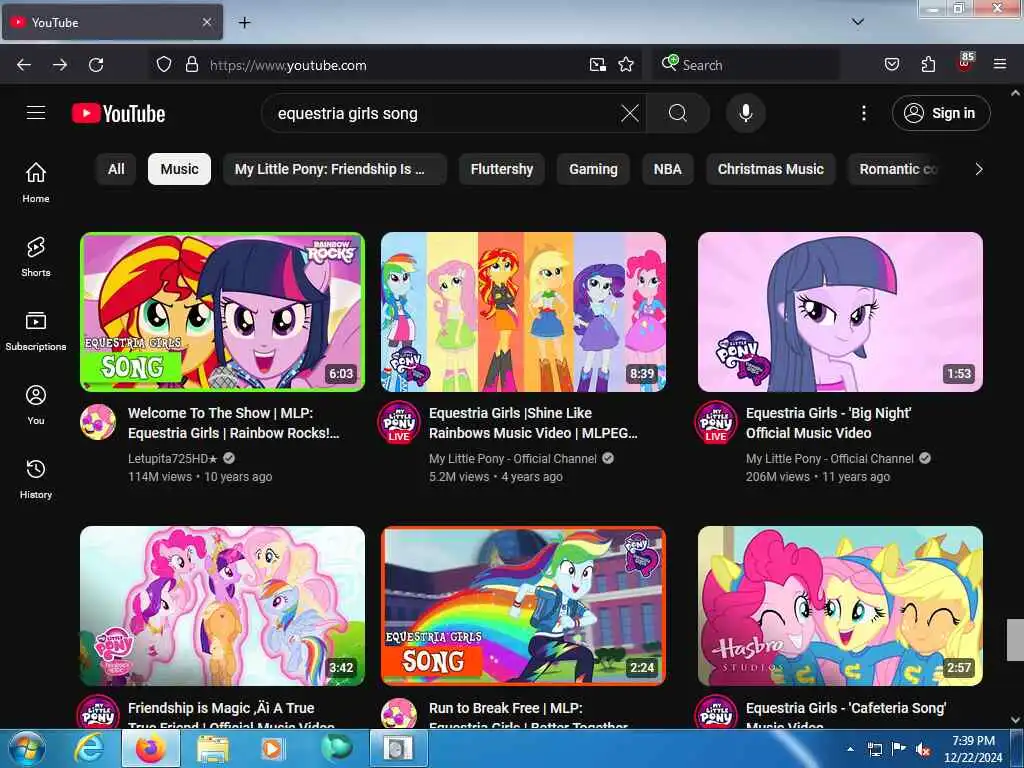Go forward with the browser forward arrow
This screenshot has width=1024, height=768.
point(60,65)
